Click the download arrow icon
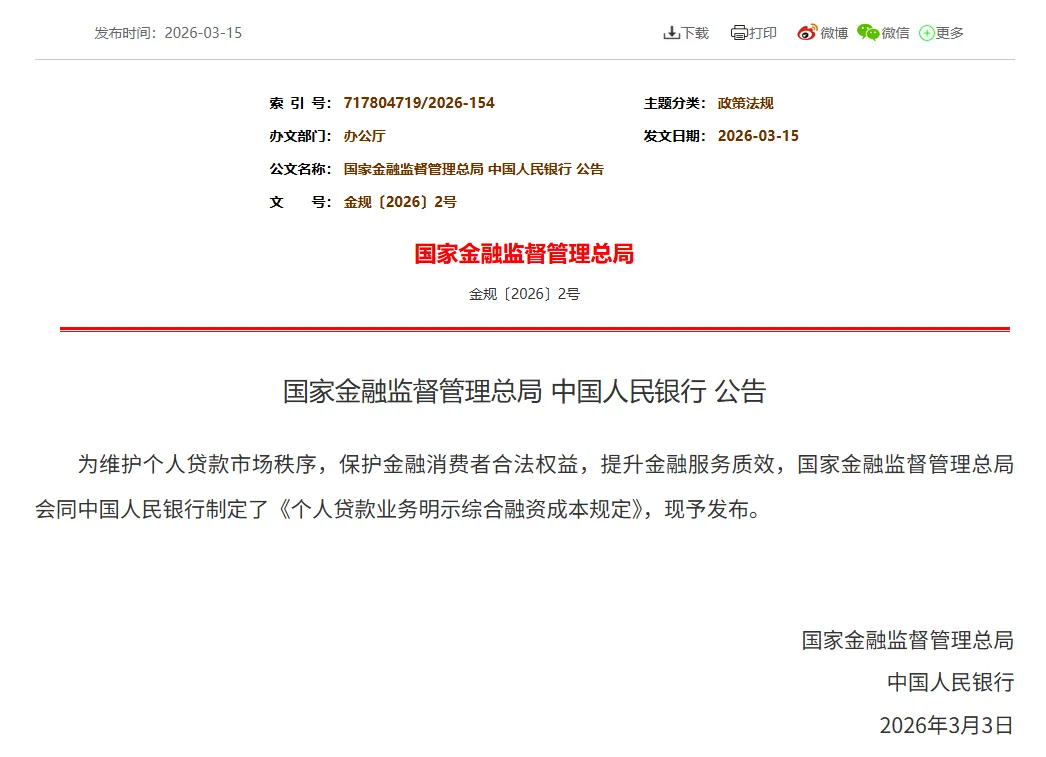 tap(671, 33)
